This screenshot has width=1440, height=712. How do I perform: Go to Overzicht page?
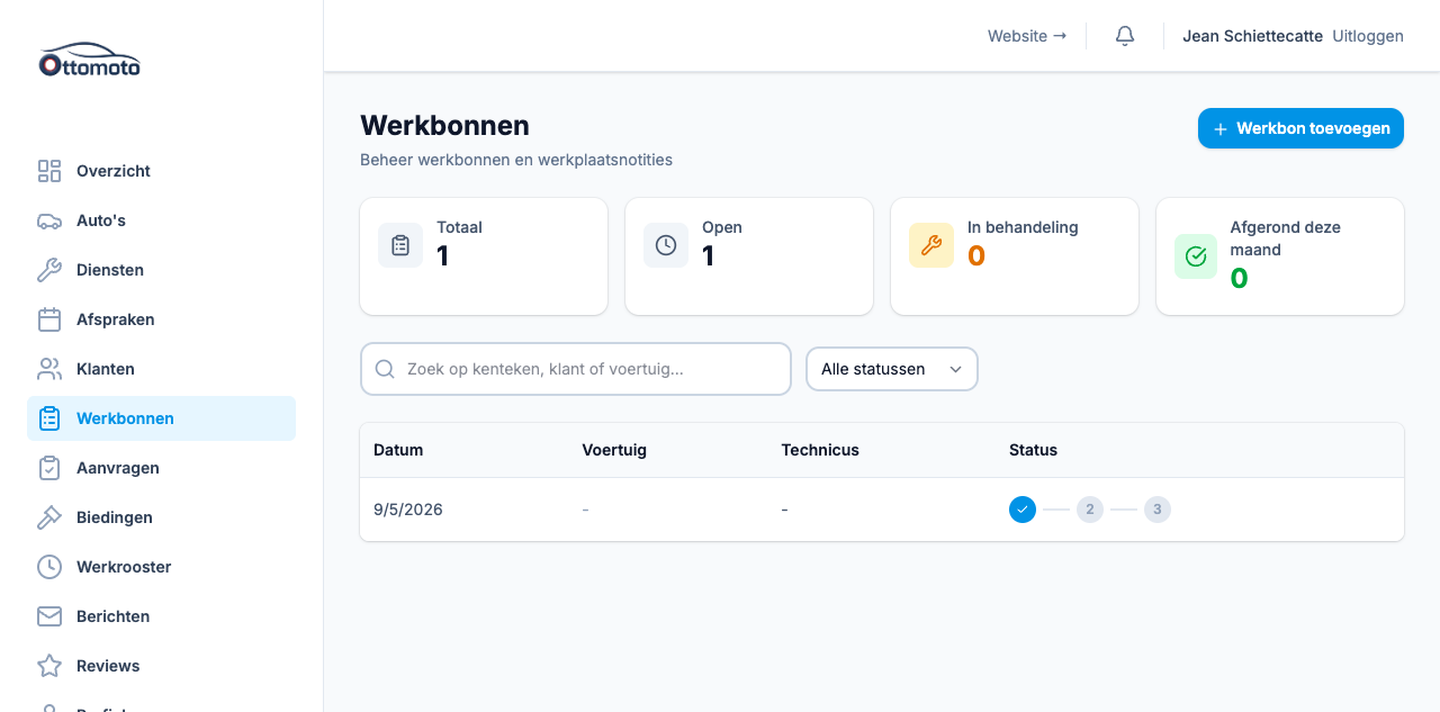[x=161, y=171]
